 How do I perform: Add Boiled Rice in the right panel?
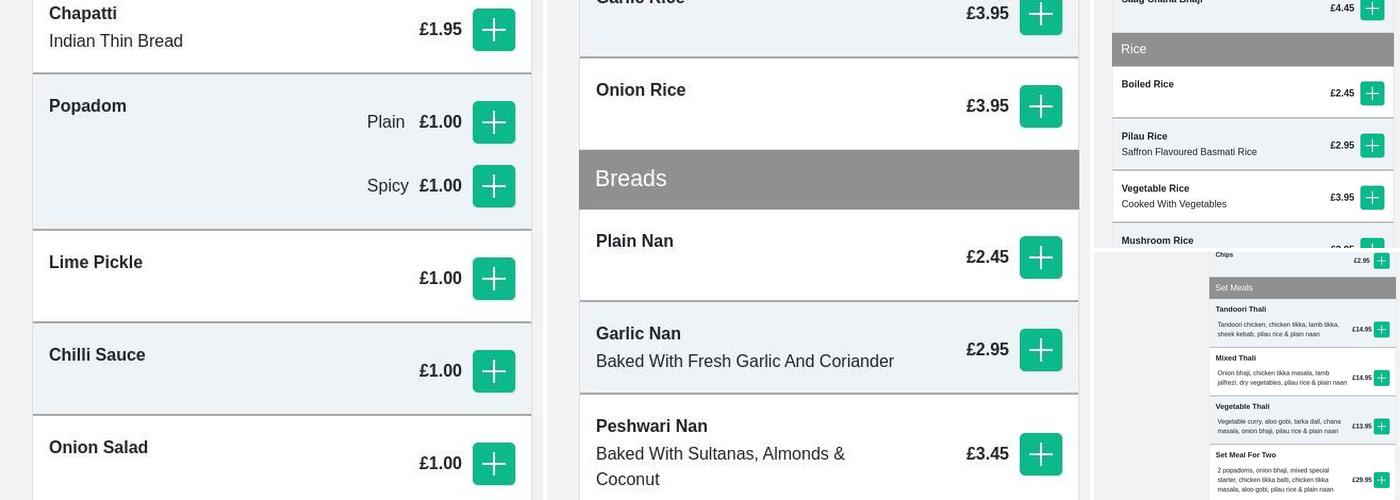point(1372,93)
